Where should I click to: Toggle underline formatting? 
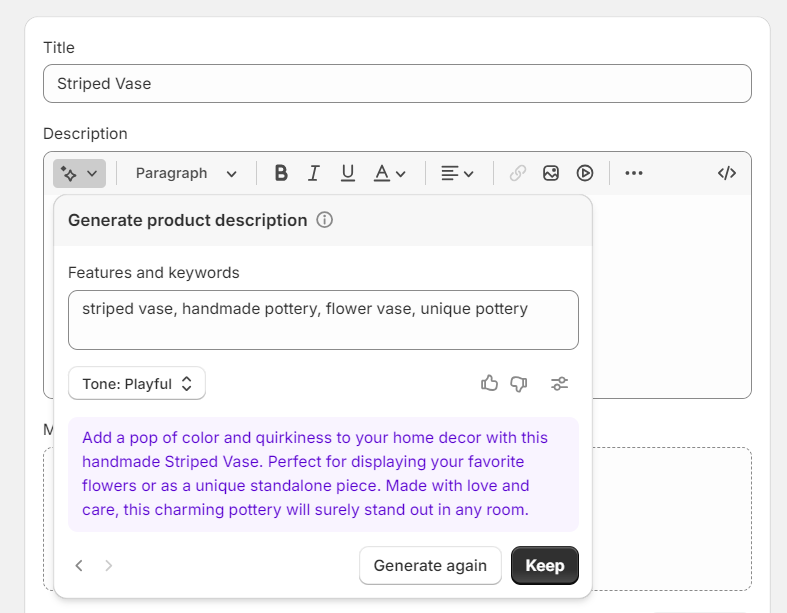click(x=348, y=173)
